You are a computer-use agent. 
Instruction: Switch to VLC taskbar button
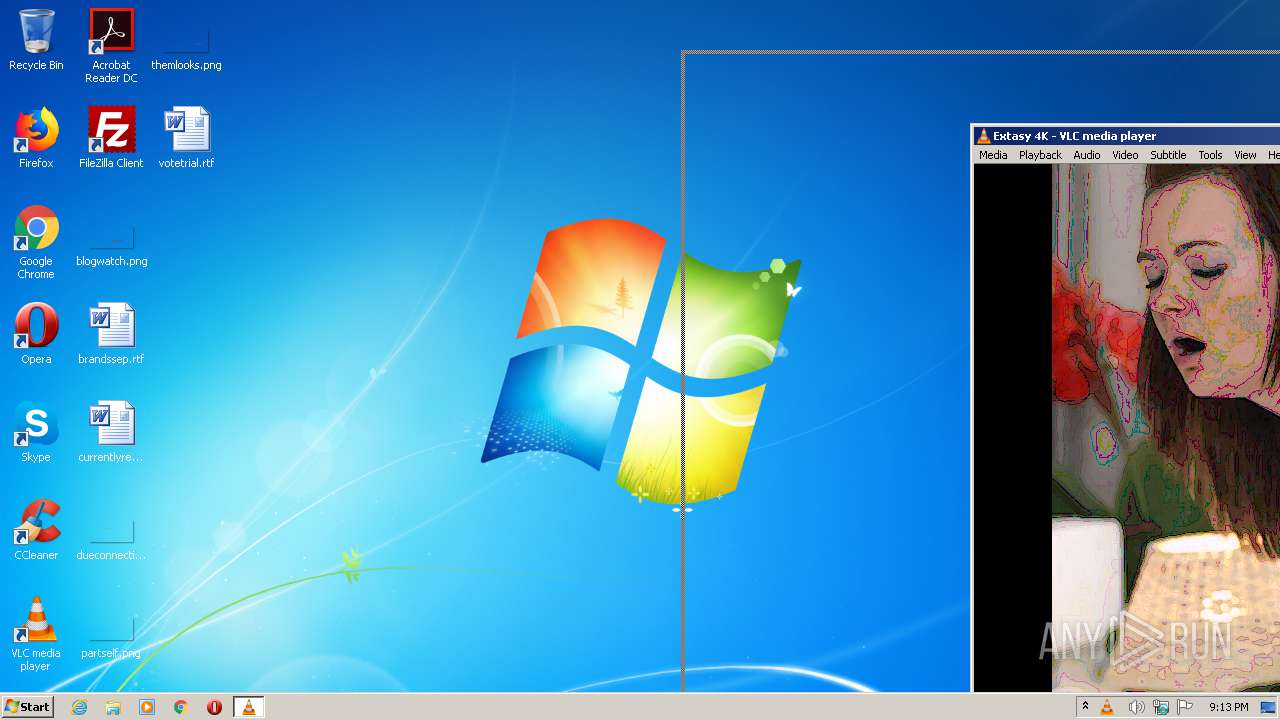coord(249,707)
